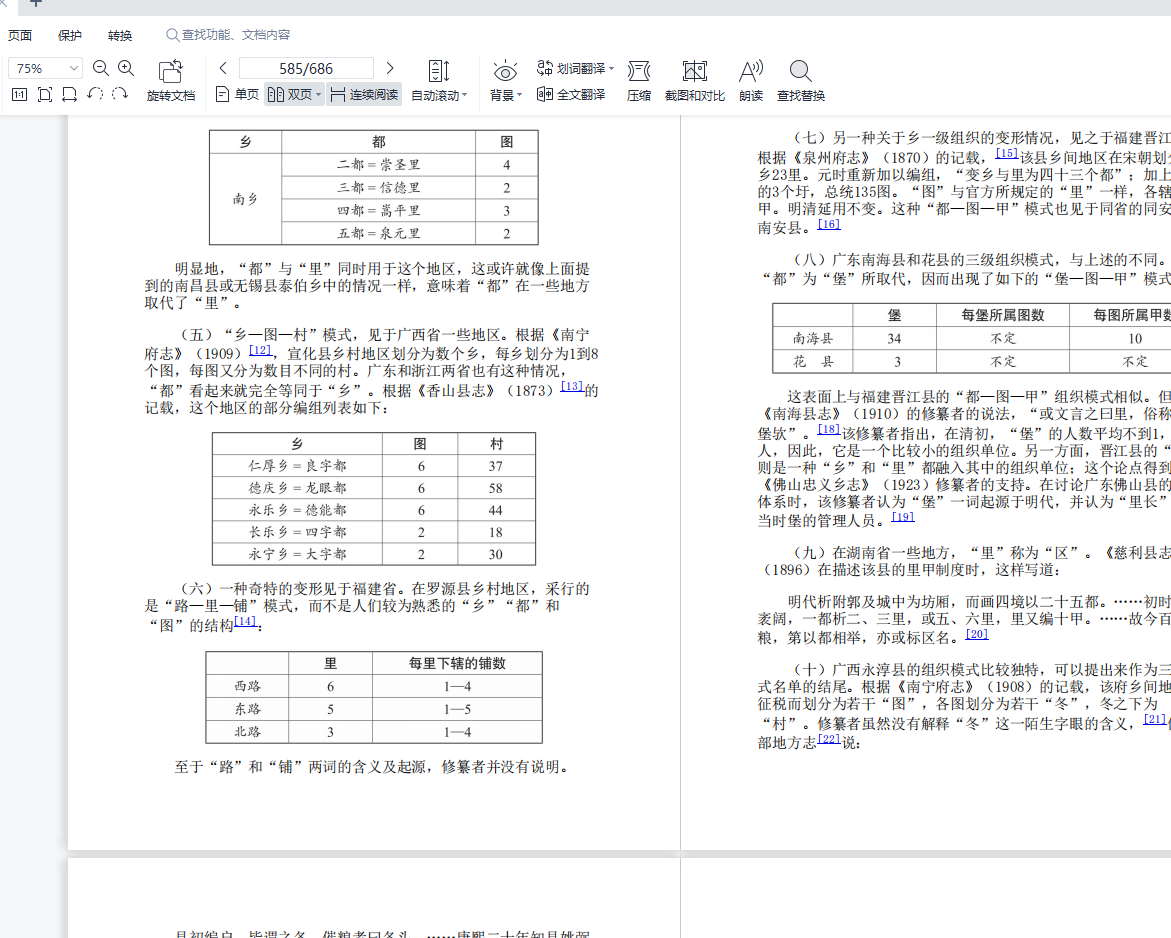Open 截图和对比 screenshot and compare

pos(695,81)
